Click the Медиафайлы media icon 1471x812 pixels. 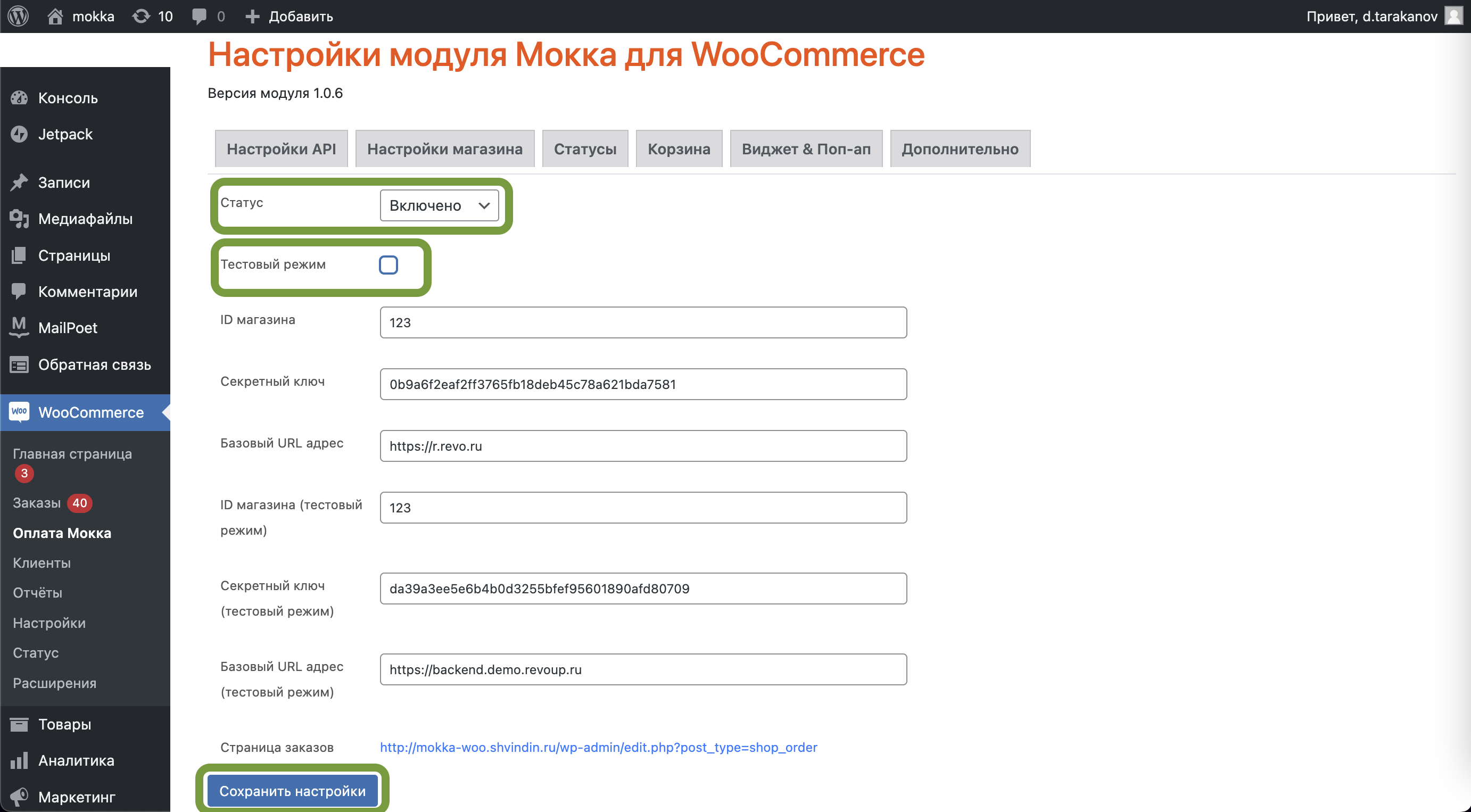19,219
